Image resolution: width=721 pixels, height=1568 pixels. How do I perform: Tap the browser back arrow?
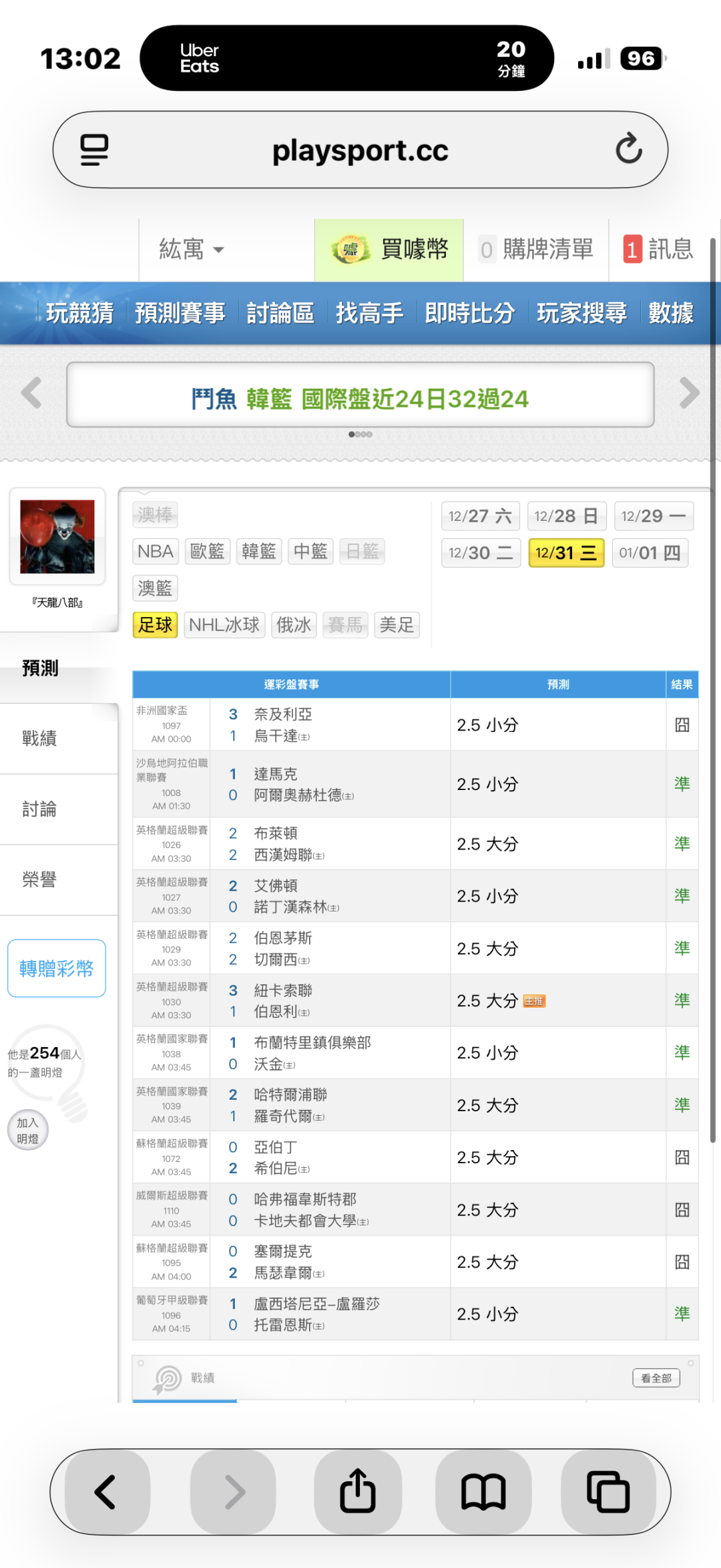click(x=105, y=1491)
